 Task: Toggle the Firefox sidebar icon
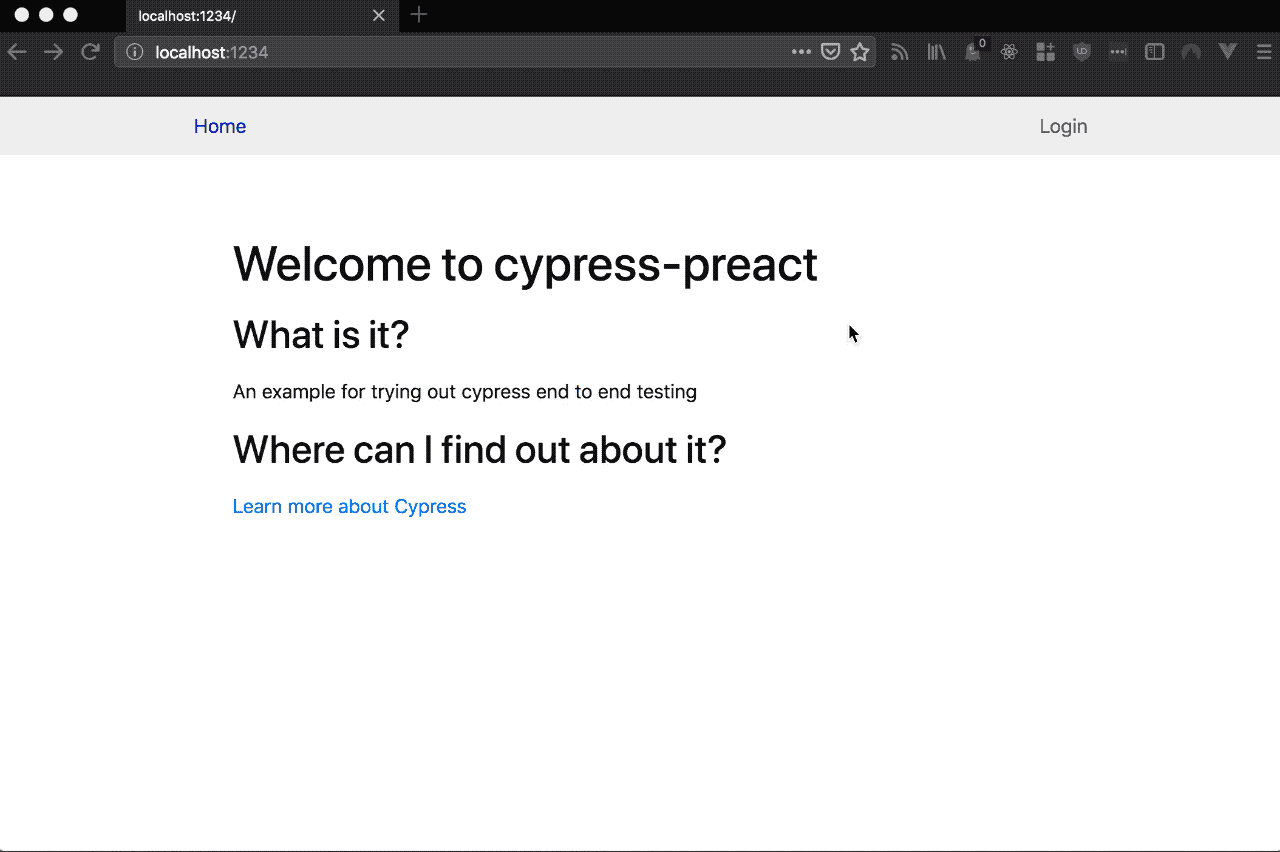[1154, 52]
